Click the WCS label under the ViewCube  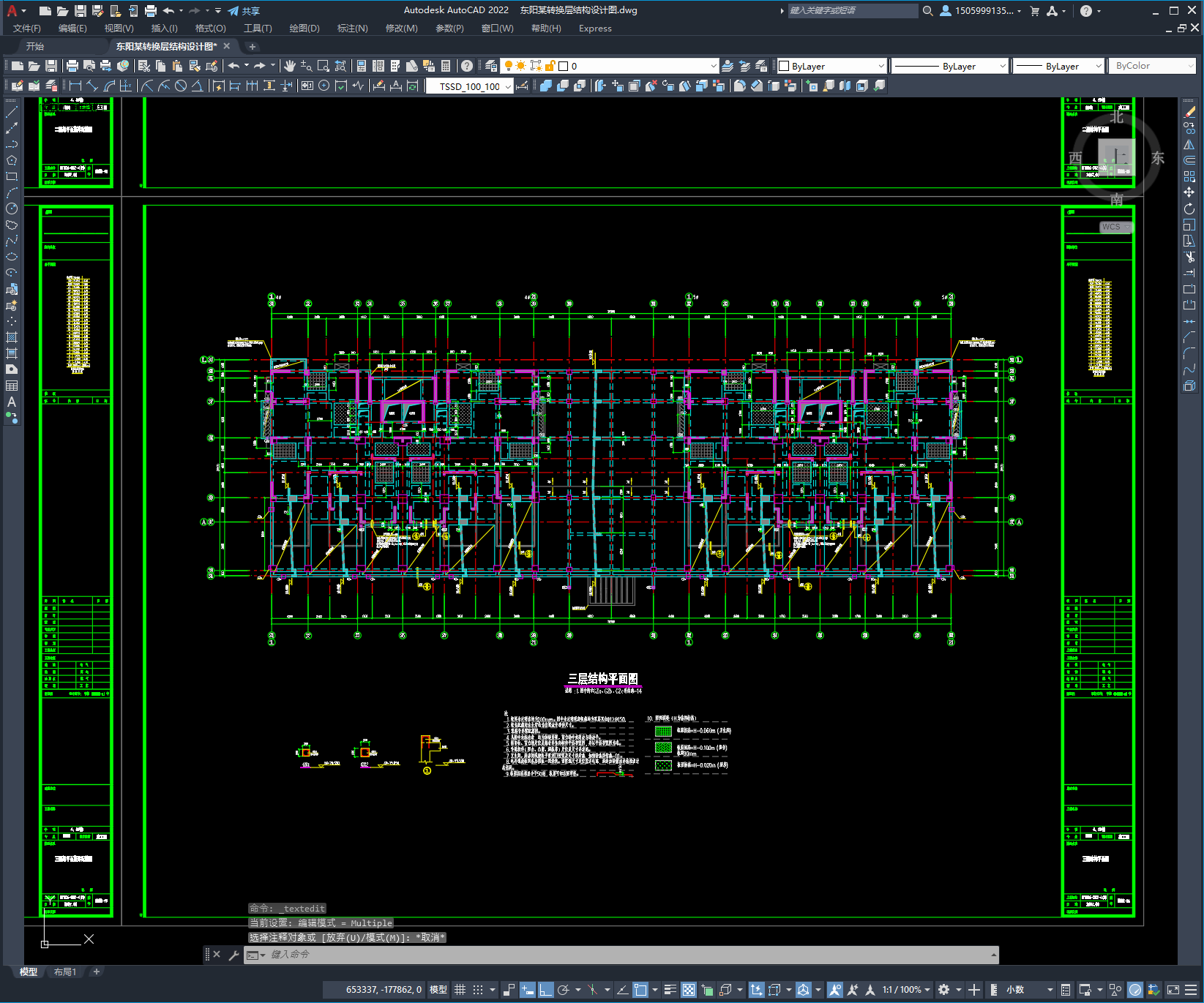pos(1111,227)
